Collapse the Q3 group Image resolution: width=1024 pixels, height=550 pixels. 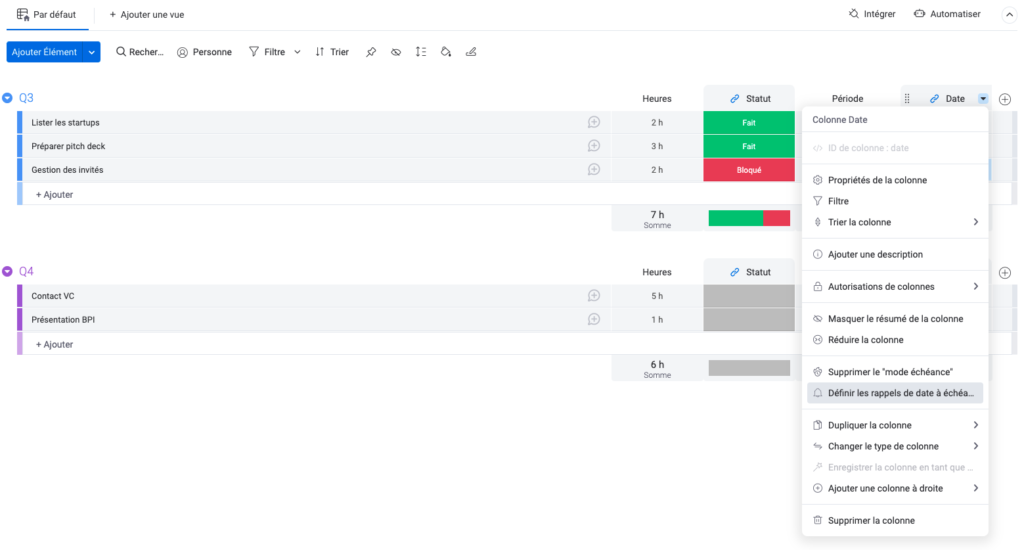click(7, 98)
